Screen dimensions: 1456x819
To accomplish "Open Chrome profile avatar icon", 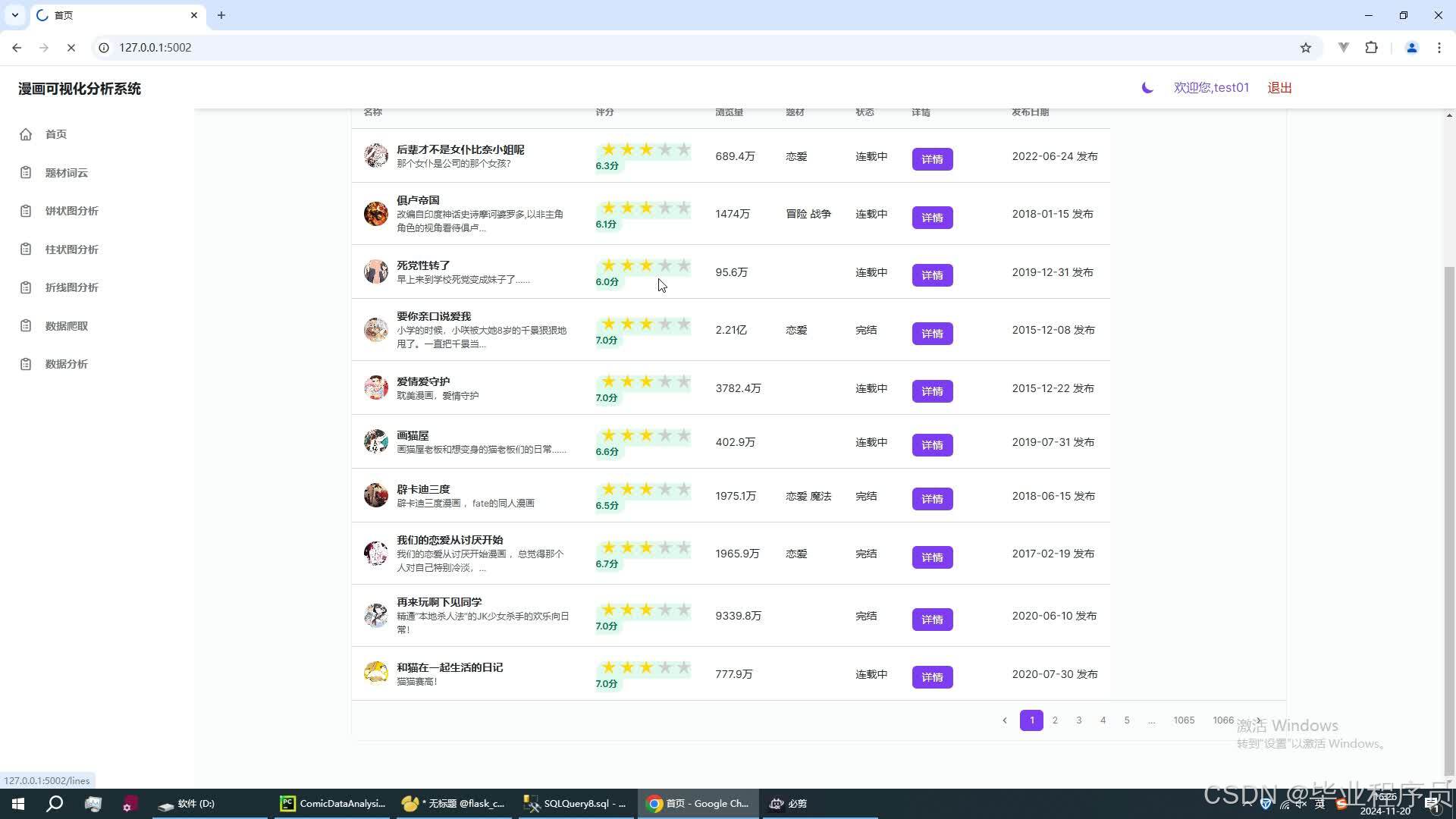I will coord(1412,47).
